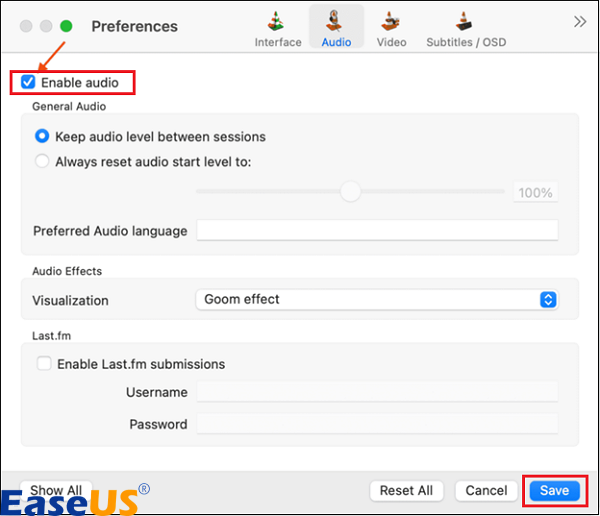Select the Audio preferences cone icon

pyautogui.click(x=336, y=21)
